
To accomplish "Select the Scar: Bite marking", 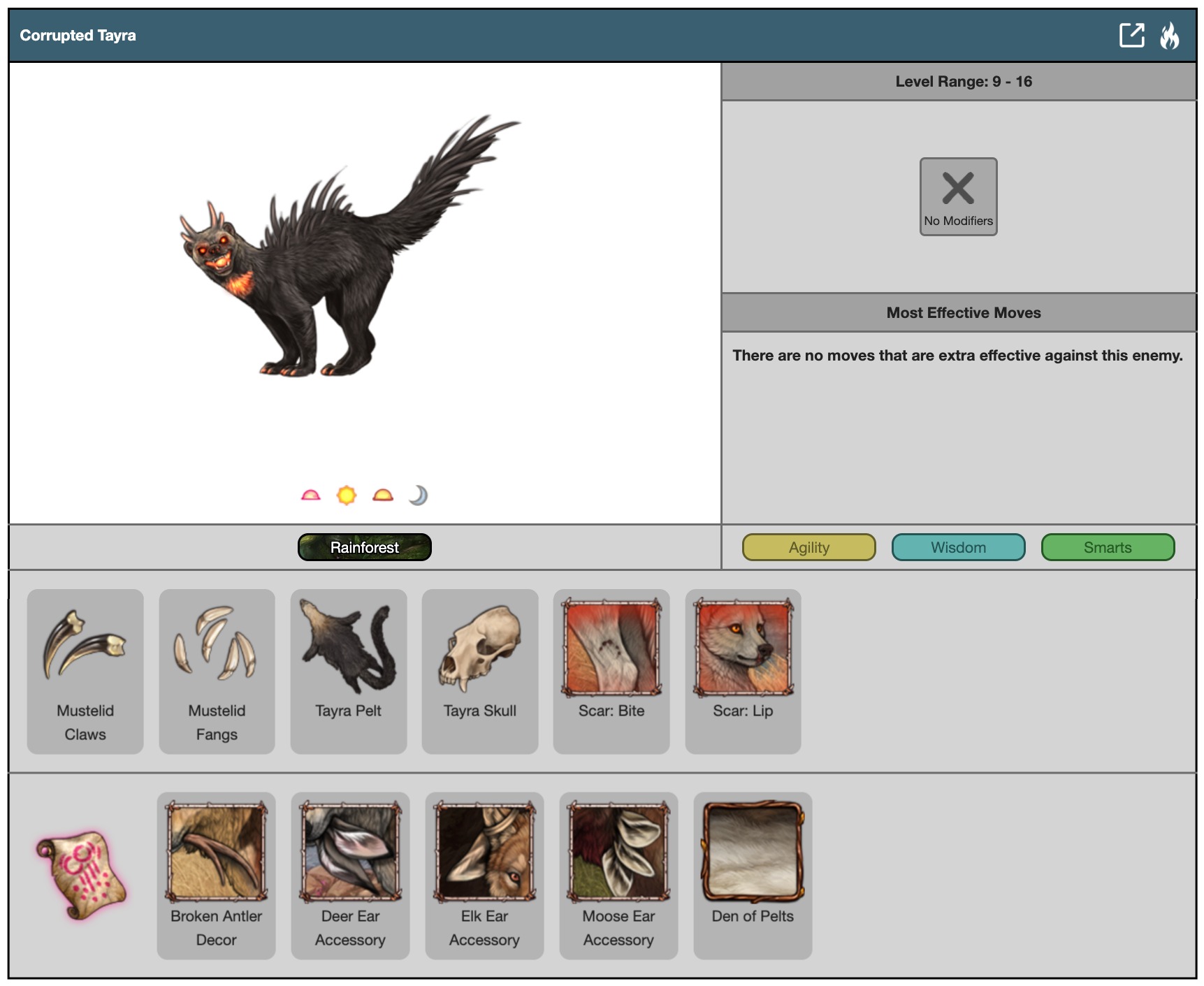I will (x=611, y=671).
